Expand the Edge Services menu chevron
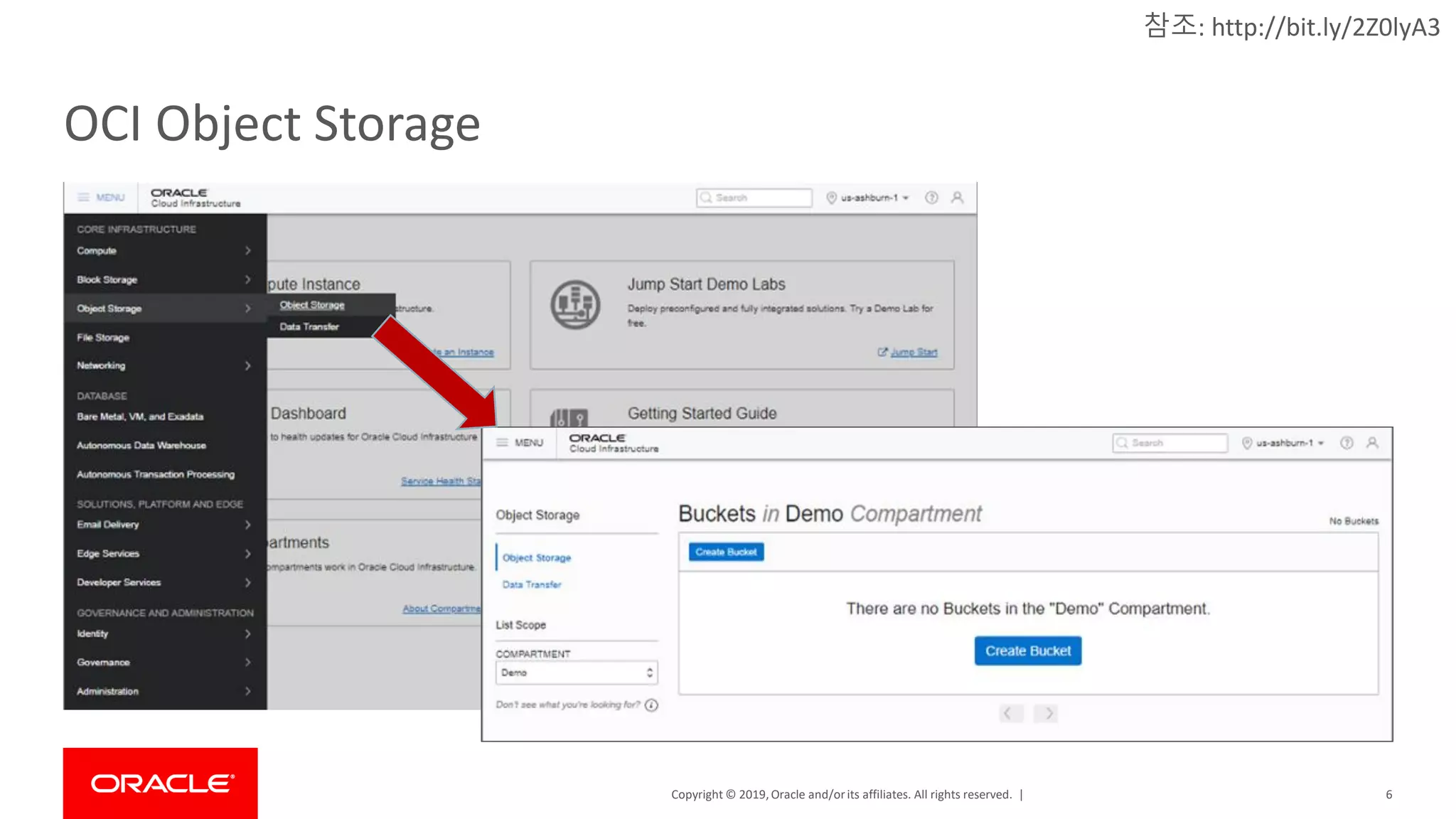 (247, 553)
